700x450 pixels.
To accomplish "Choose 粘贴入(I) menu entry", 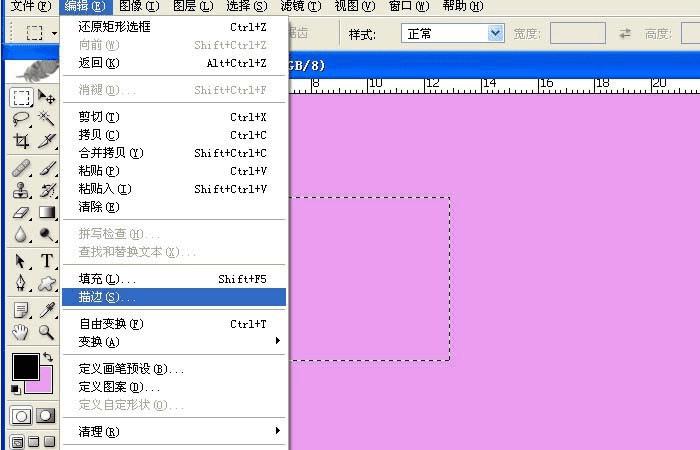I will pos(174,189).
